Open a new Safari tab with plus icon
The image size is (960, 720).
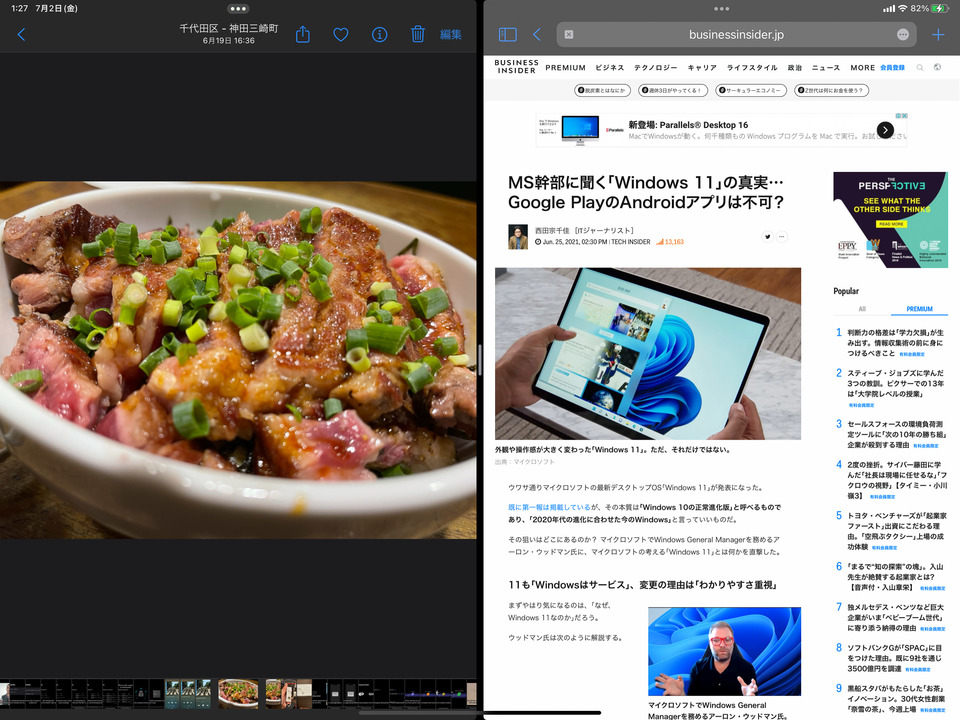coord(938,34)
